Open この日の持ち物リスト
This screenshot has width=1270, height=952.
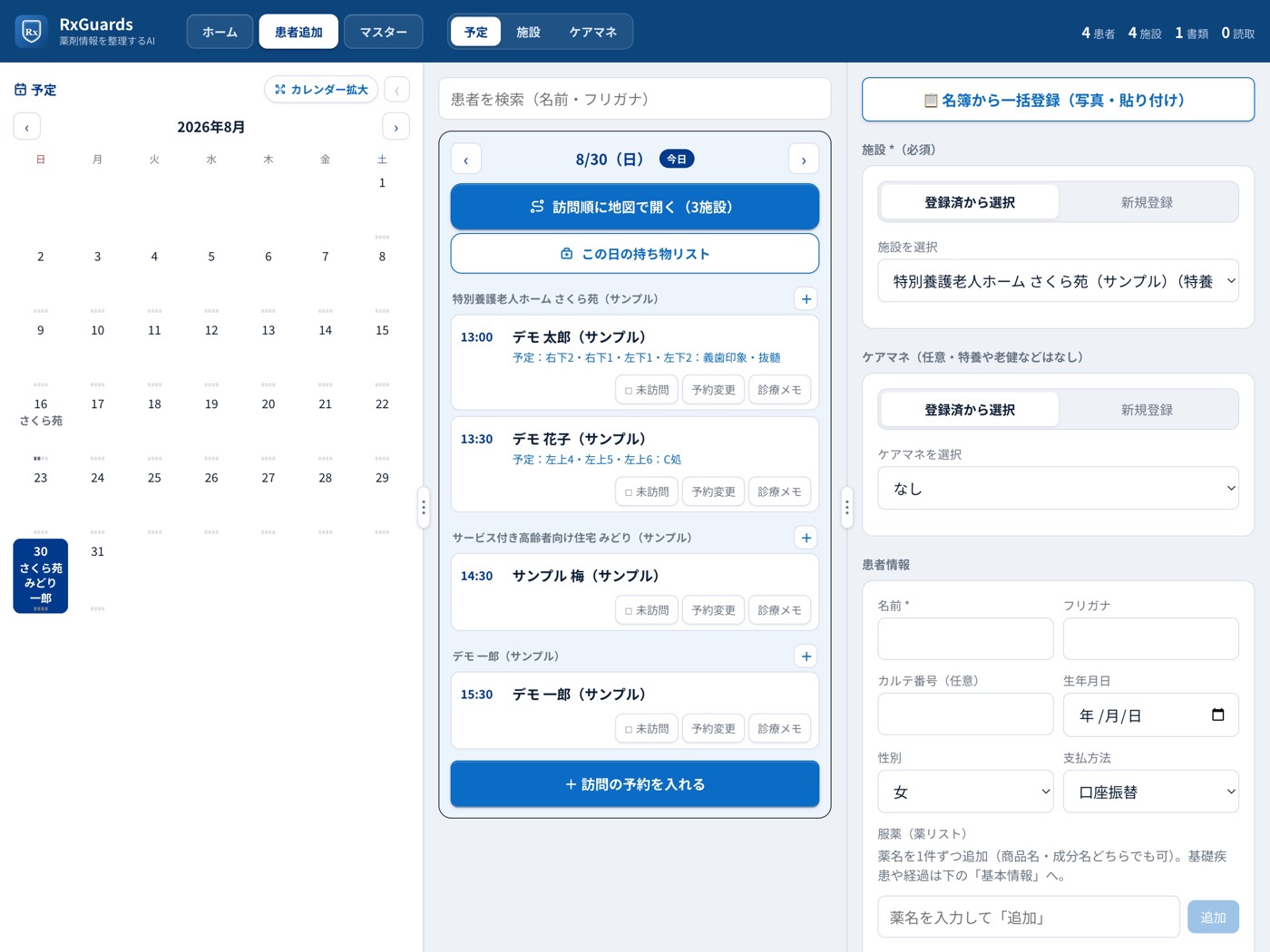(x=635, y=254)
